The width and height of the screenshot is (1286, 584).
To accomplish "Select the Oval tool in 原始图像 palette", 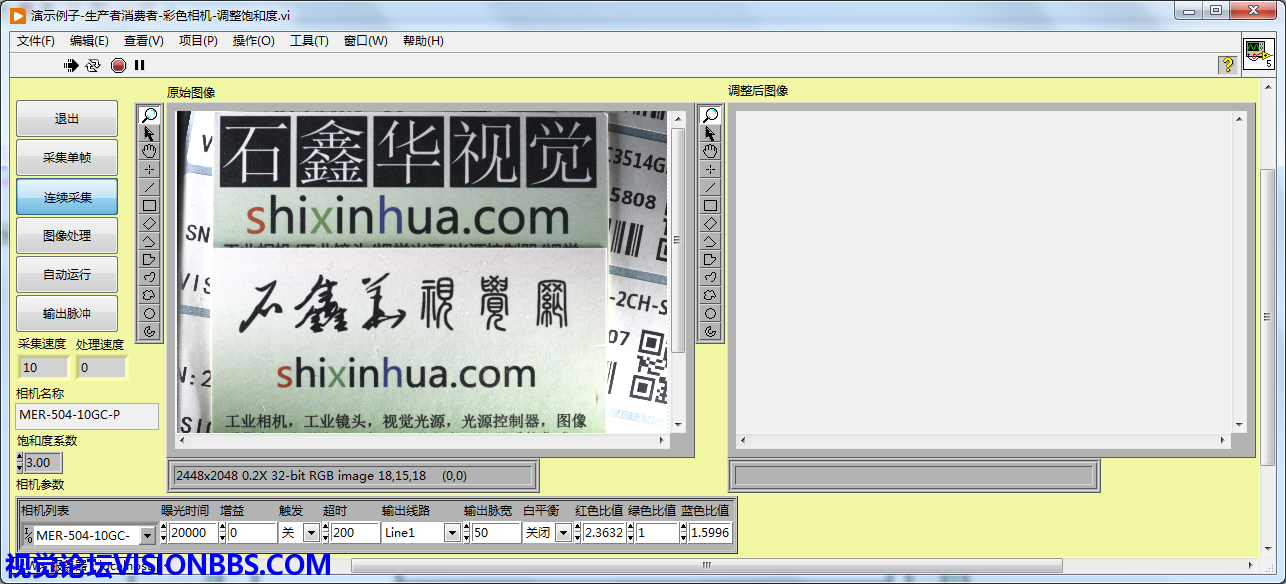I will click(x=150, y=313).
